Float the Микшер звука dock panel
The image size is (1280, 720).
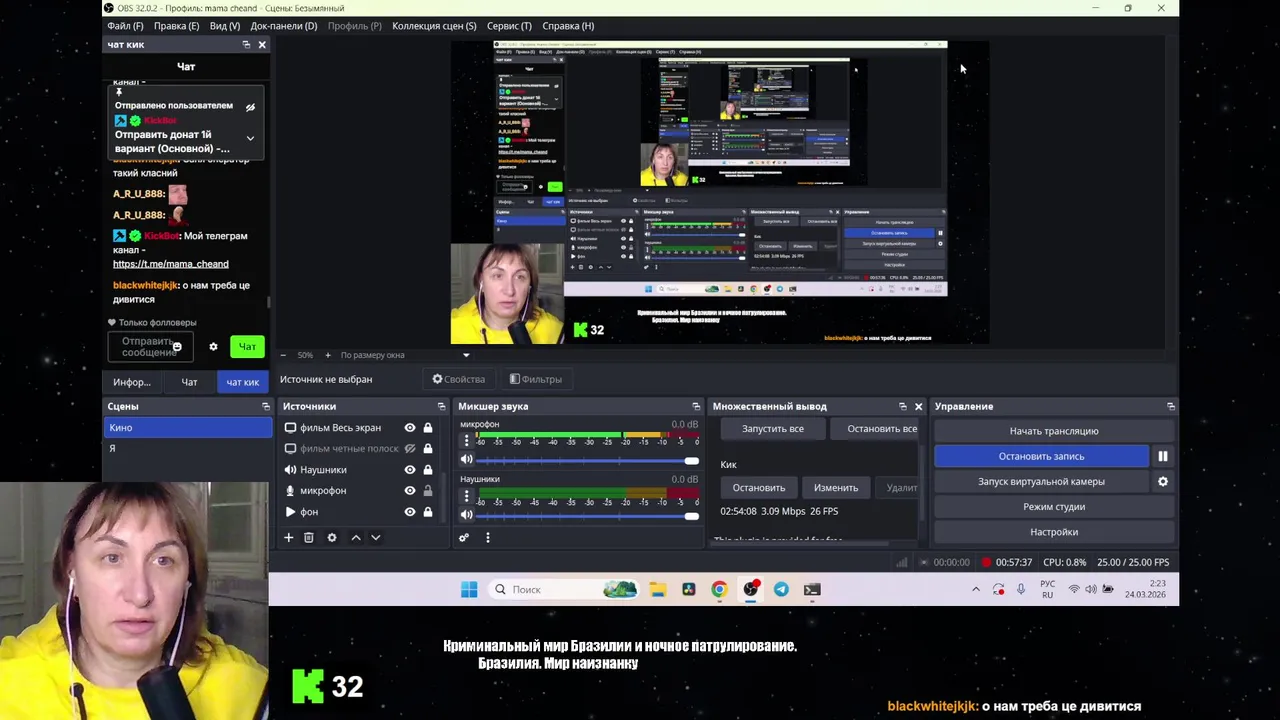pos(696,407)
